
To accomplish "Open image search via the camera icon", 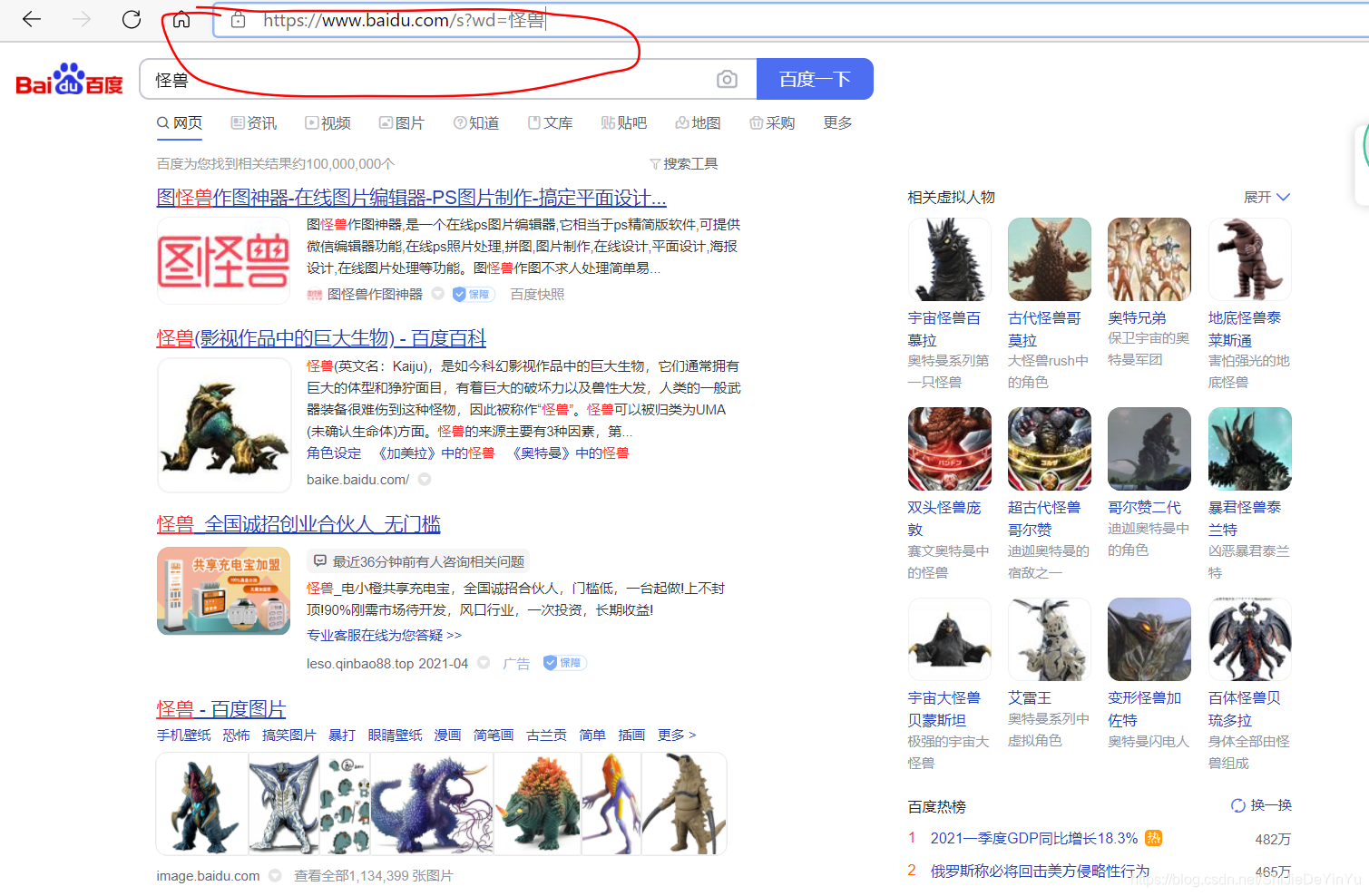I will point(727,80).
